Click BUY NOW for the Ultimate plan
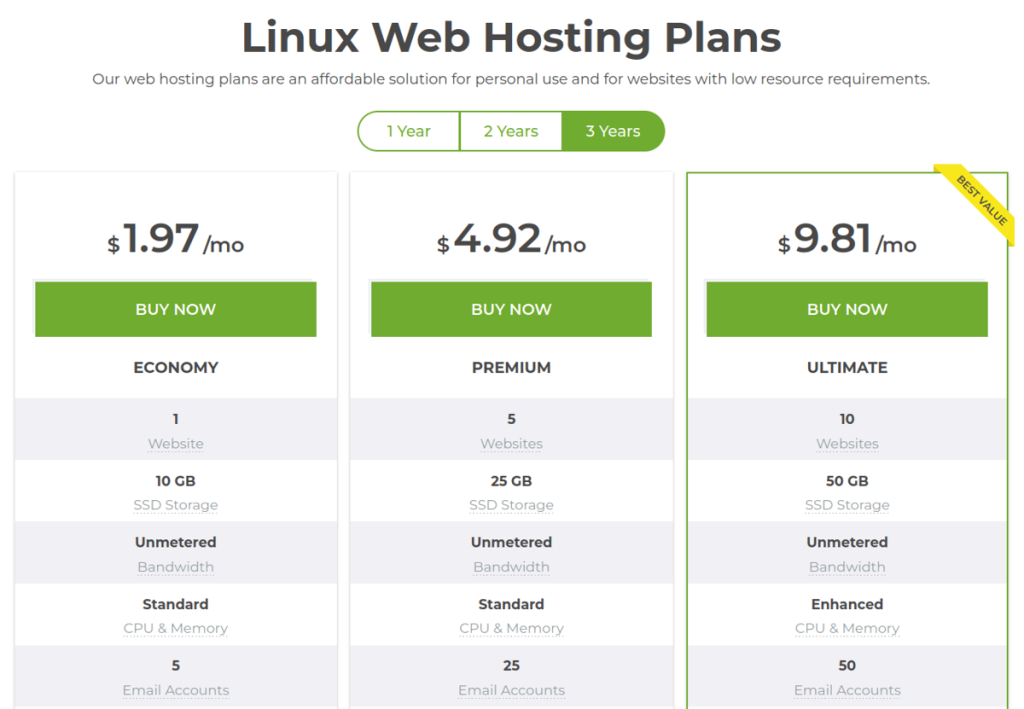1024x709 pixels. (x=847, y=309)
